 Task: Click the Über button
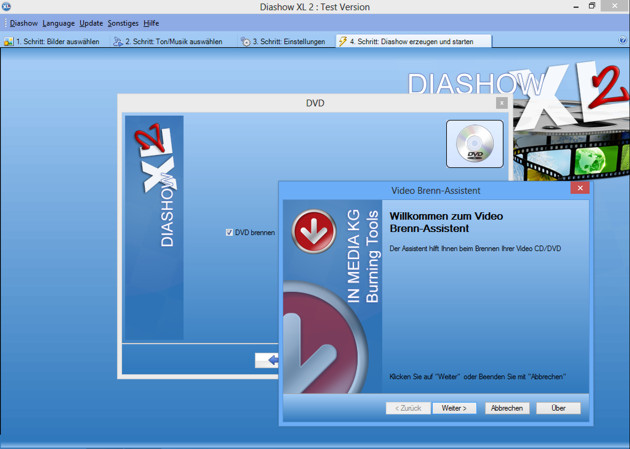click(x=558, y=408)
